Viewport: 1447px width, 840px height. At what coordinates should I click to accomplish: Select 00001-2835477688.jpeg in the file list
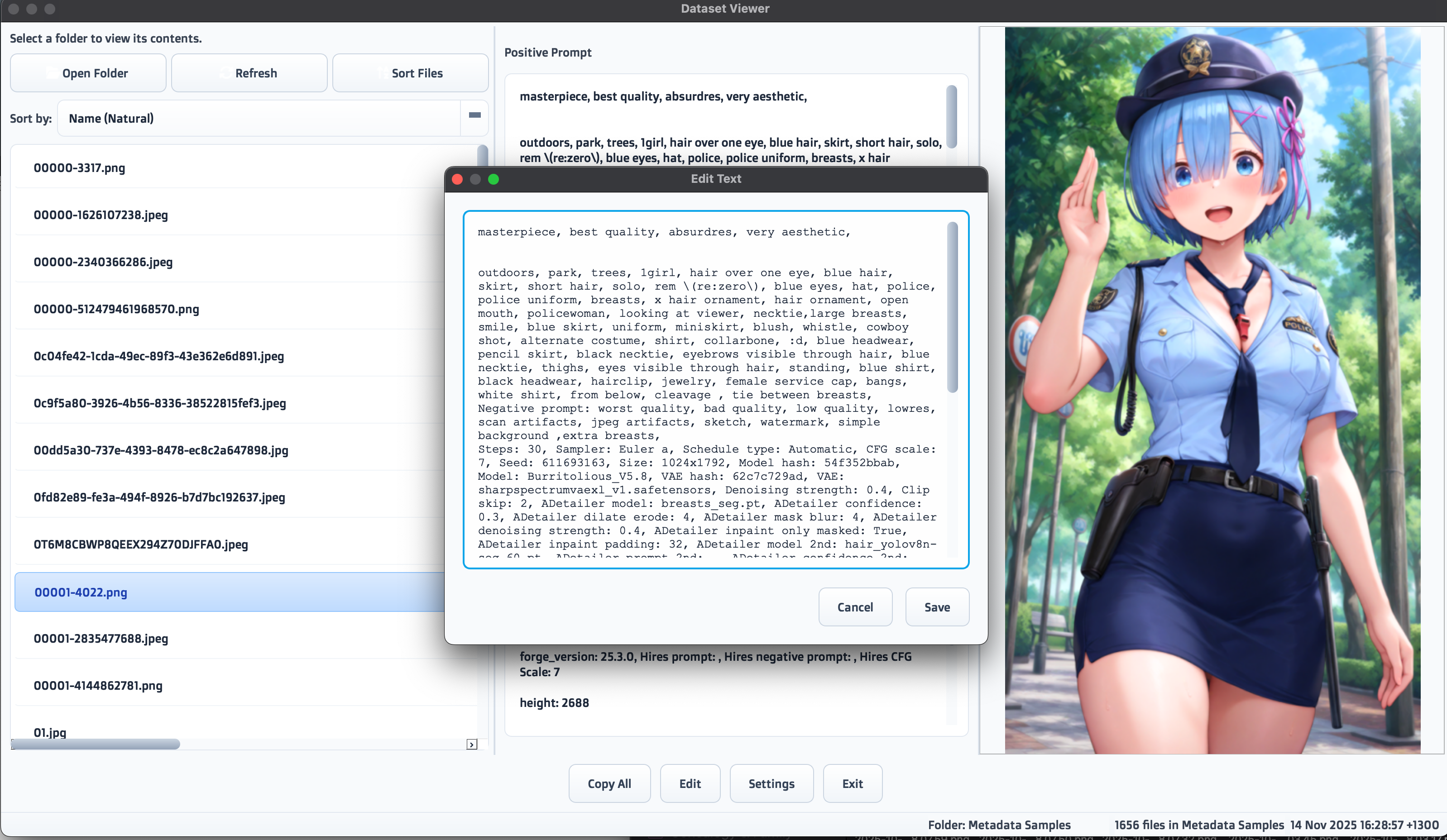101,639
